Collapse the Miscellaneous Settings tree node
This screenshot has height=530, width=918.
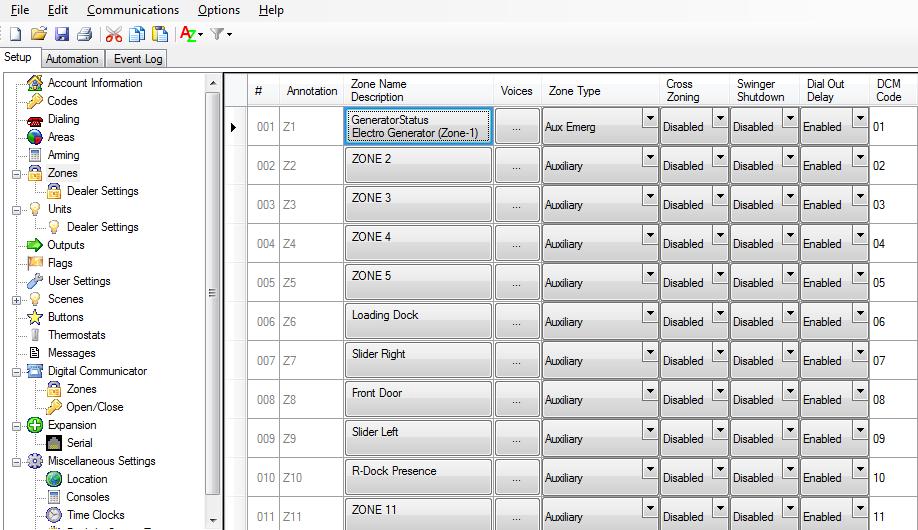click(16, 462)
